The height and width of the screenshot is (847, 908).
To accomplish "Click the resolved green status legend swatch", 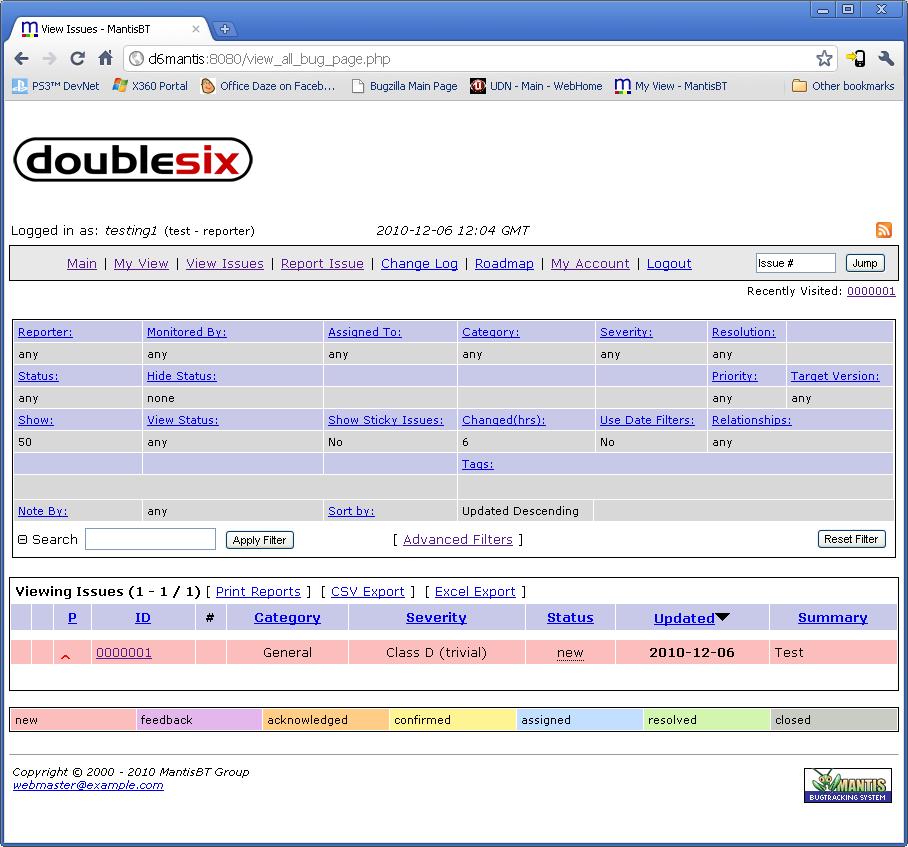I will click(x=707, y=720).
